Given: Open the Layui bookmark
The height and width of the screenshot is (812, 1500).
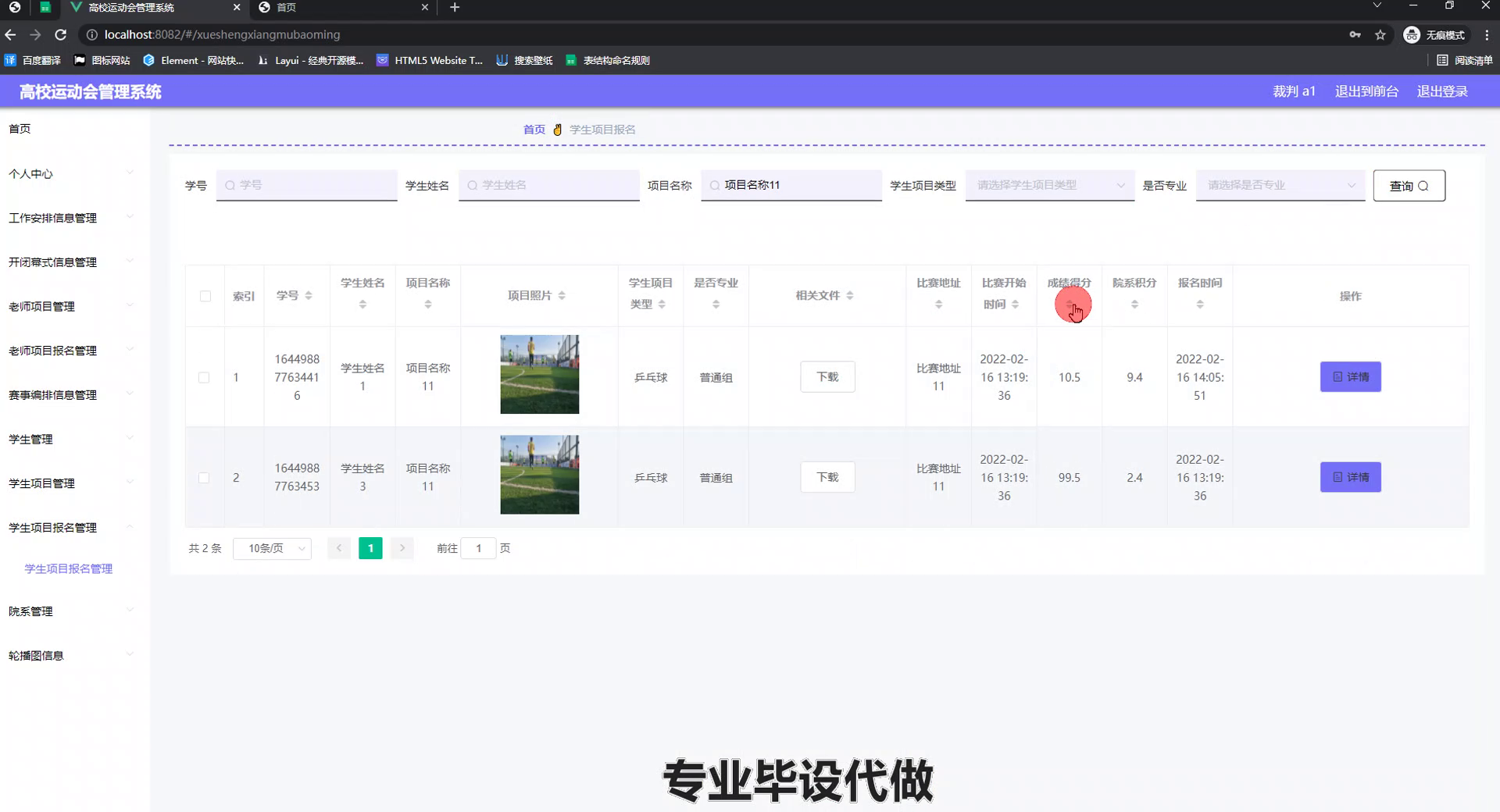Looking at the screenshot, I should 310,60.
